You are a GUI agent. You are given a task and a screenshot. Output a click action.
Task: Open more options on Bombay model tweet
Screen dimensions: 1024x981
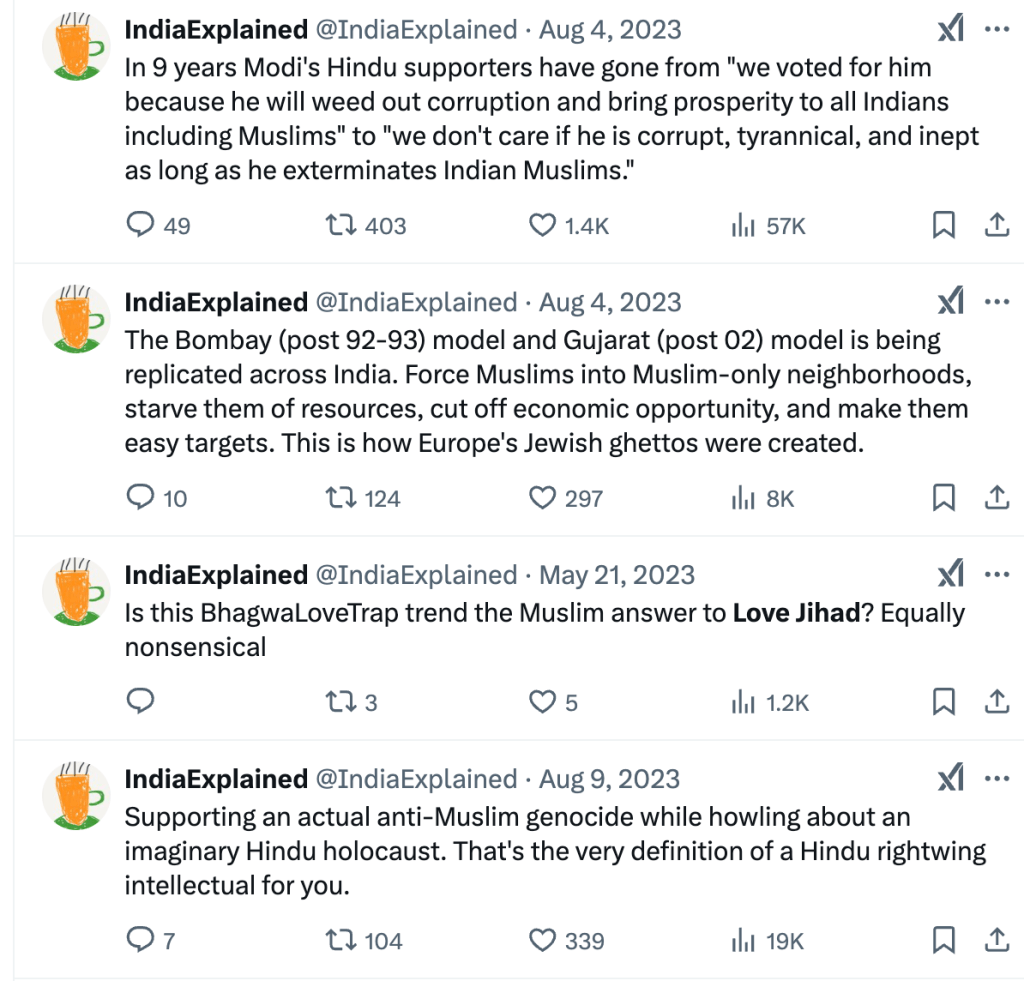997,302
